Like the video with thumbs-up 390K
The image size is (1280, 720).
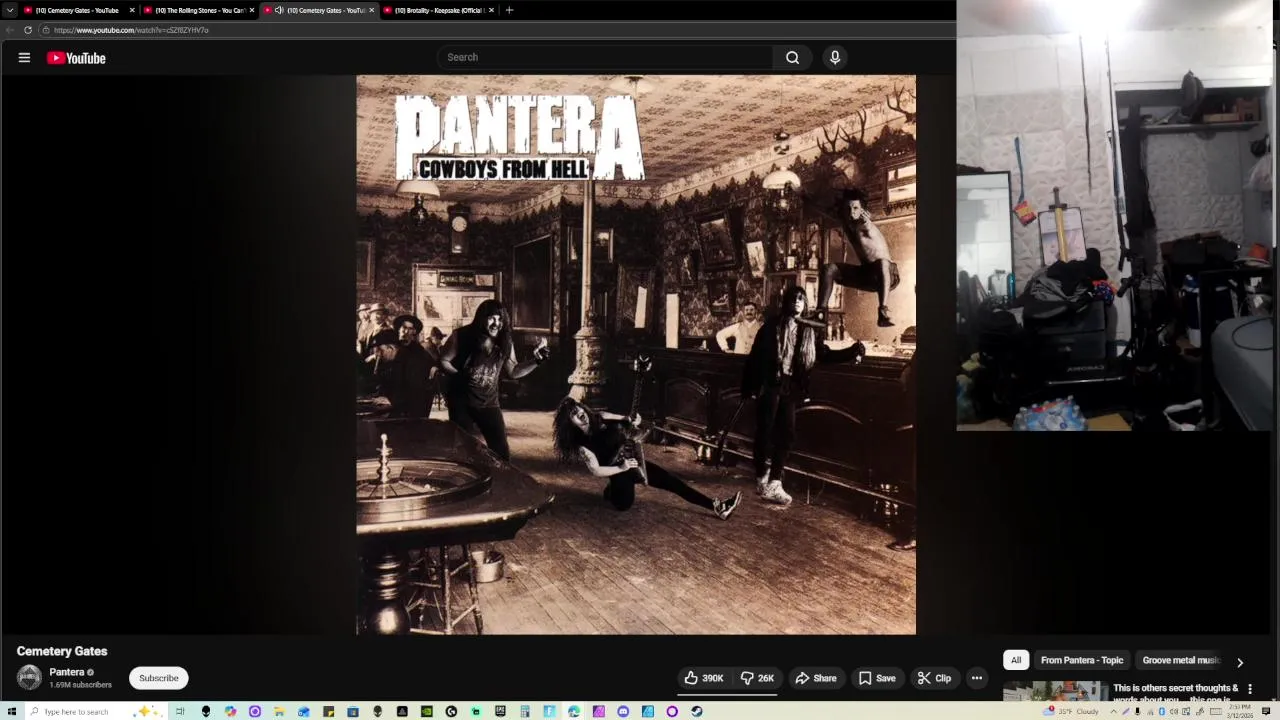tap(704, 678)
